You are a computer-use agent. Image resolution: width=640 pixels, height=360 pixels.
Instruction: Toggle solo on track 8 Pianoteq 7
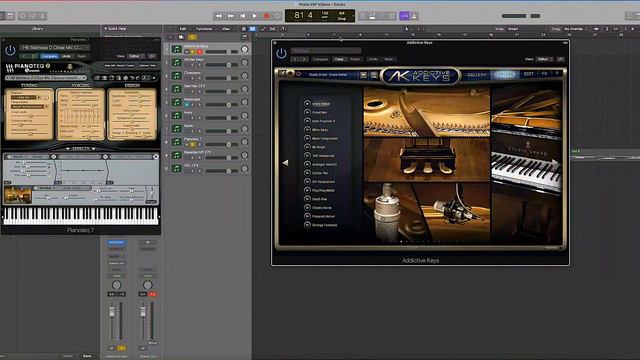pos(193,144)
